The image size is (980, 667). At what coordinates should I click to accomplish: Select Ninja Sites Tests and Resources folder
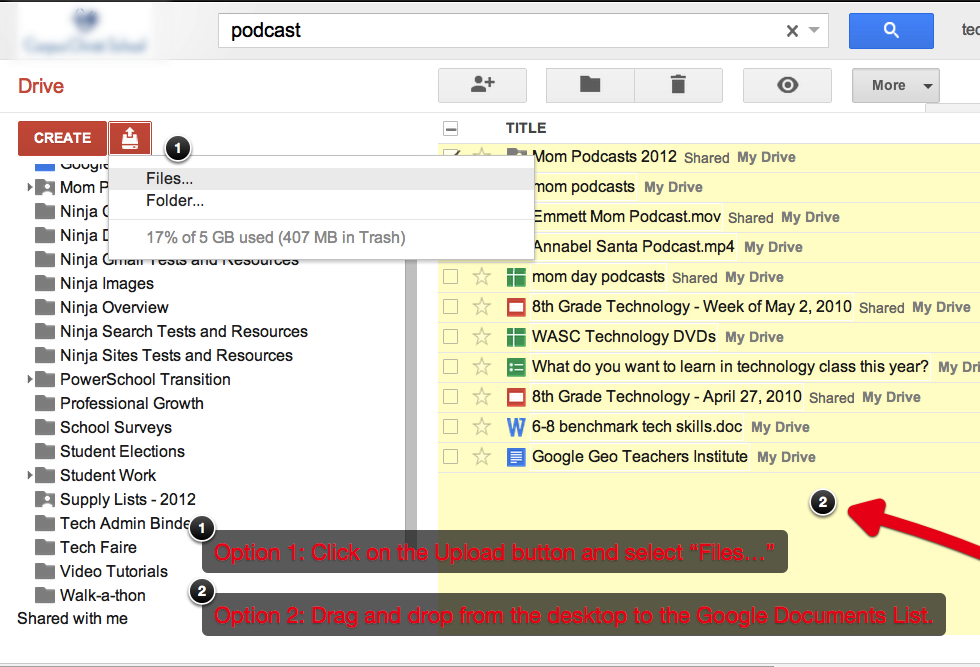pos(176,355)
